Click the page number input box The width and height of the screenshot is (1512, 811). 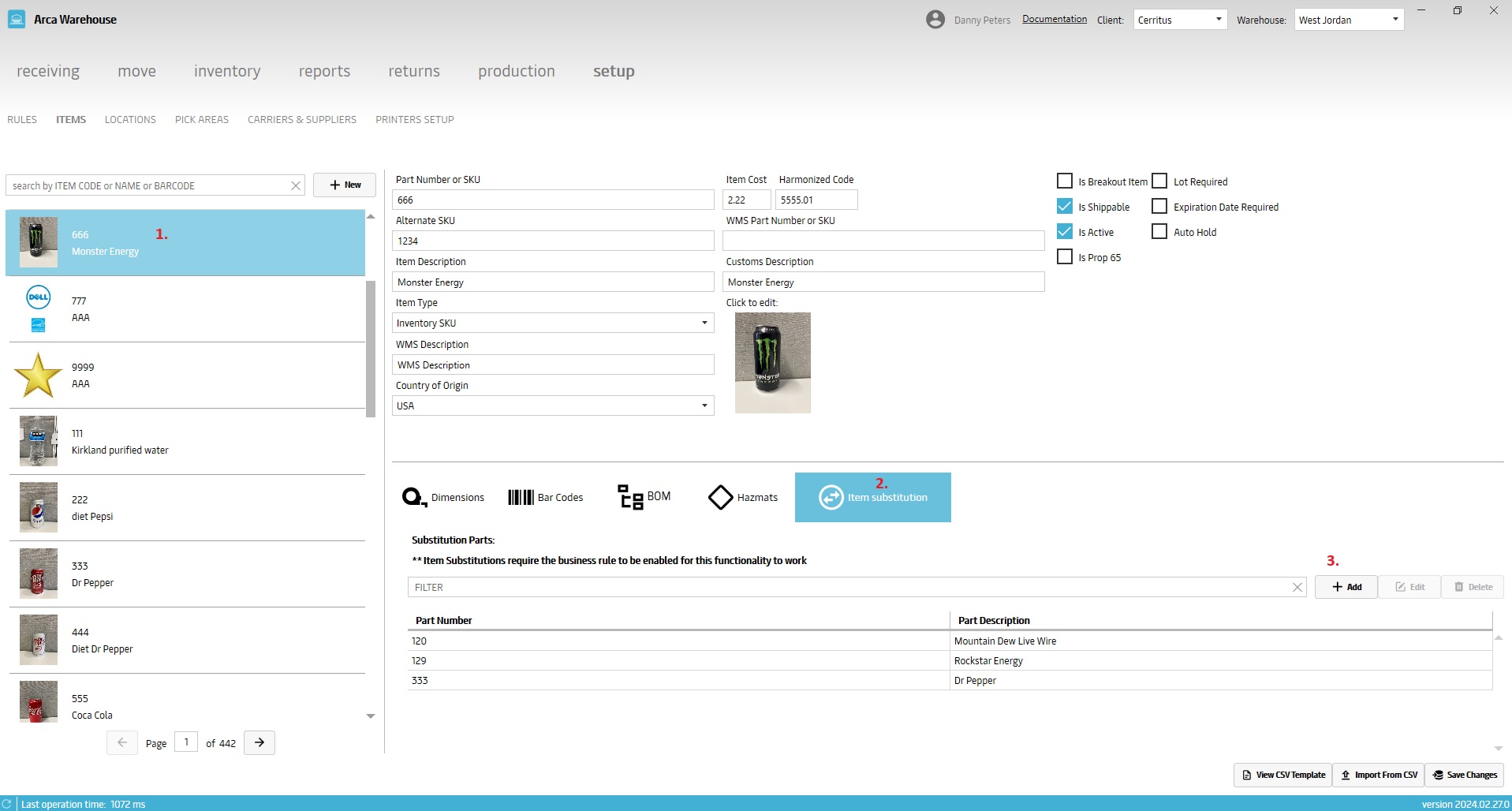pos(186,742)
